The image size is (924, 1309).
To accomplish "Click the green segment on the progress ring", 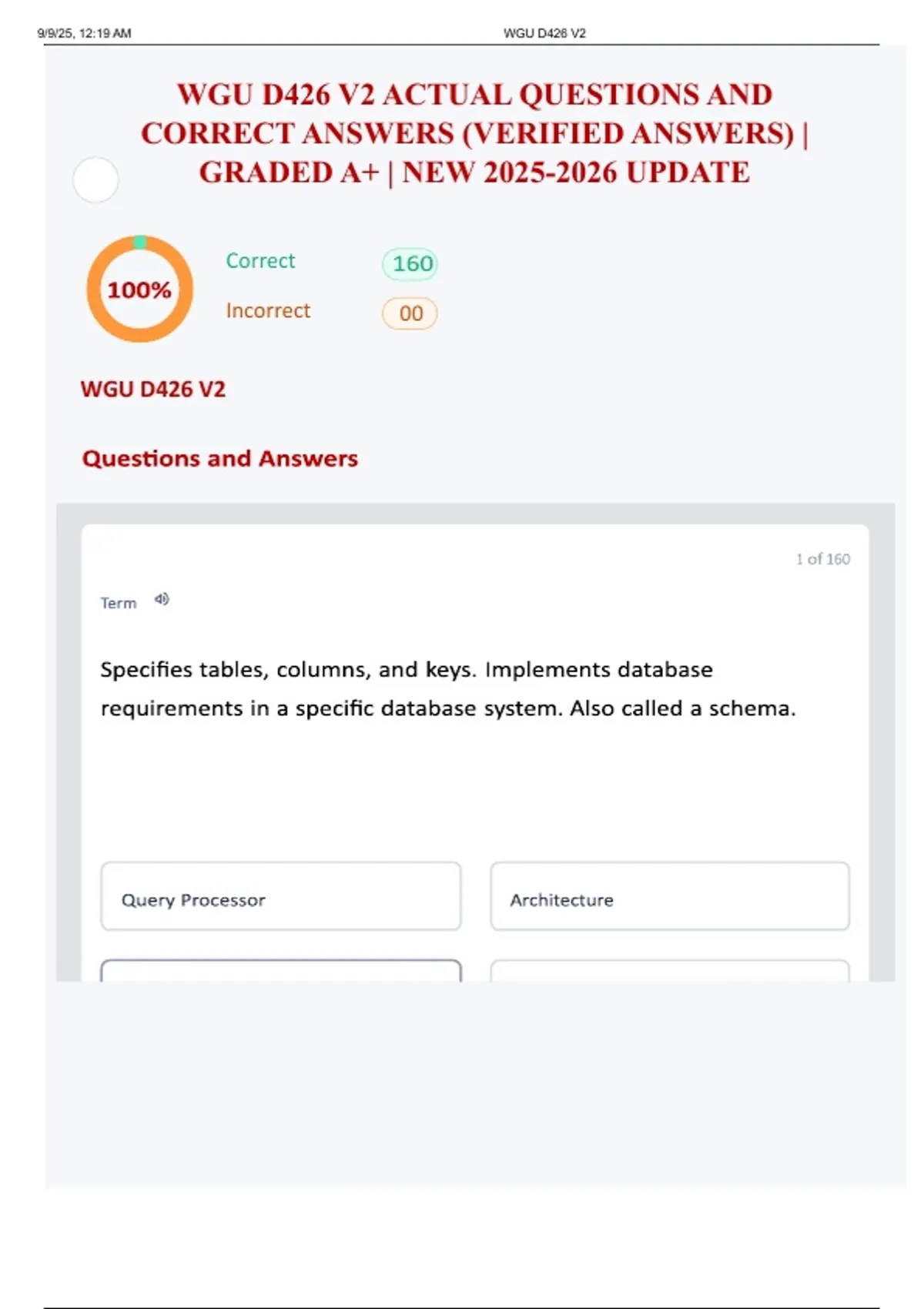I will [140, 242].
